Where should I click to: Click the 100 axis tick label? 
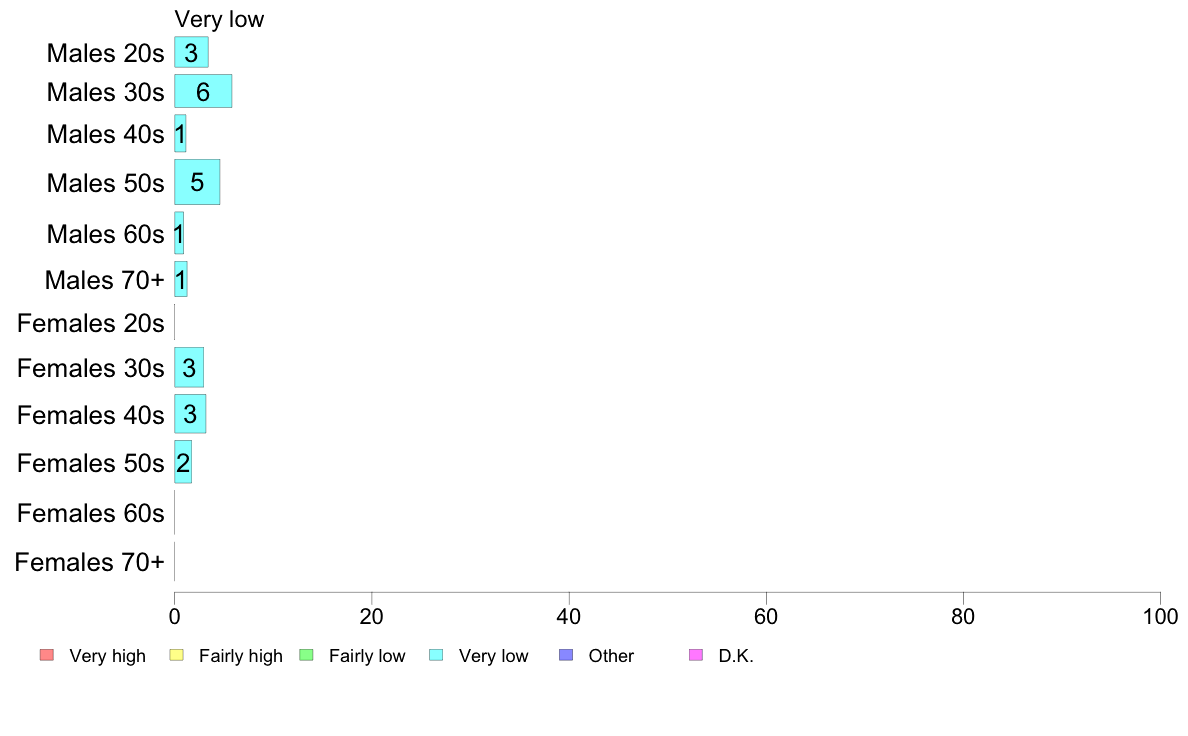pyautogui.click(x=1160, y=617)
